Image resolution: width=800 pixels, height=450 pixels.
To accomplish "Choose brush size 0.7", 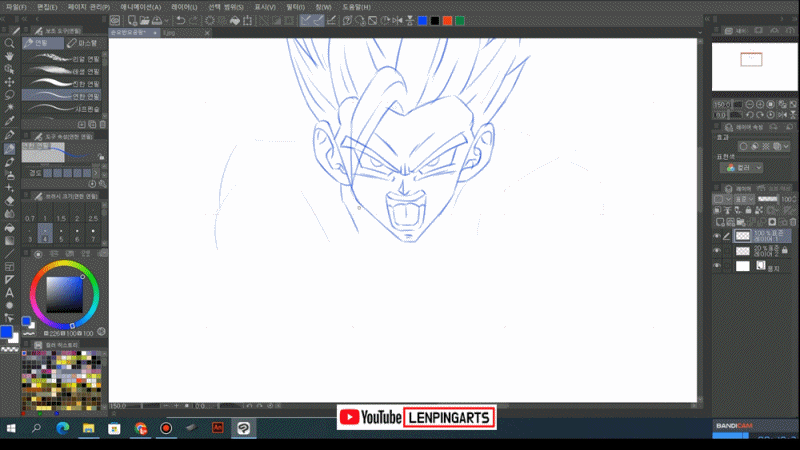I will click(x=30, y=214).
